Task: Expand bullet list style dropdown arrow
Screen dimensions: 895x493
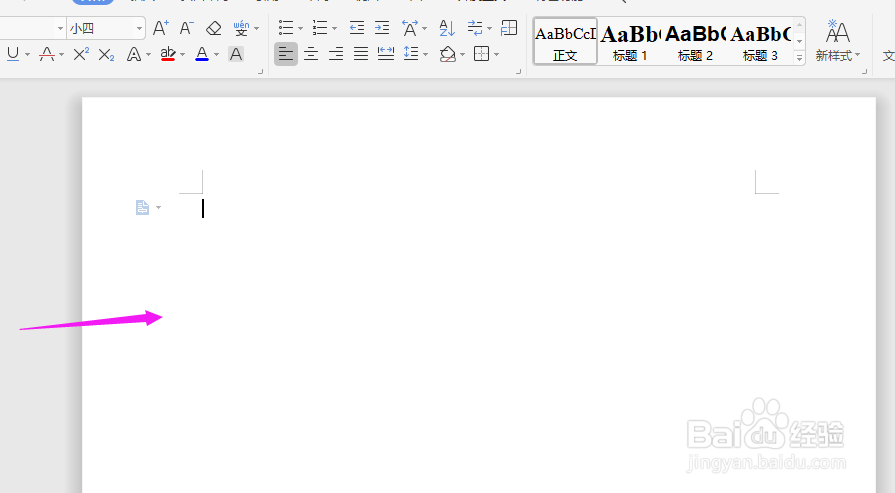Action: click(300, 28)
